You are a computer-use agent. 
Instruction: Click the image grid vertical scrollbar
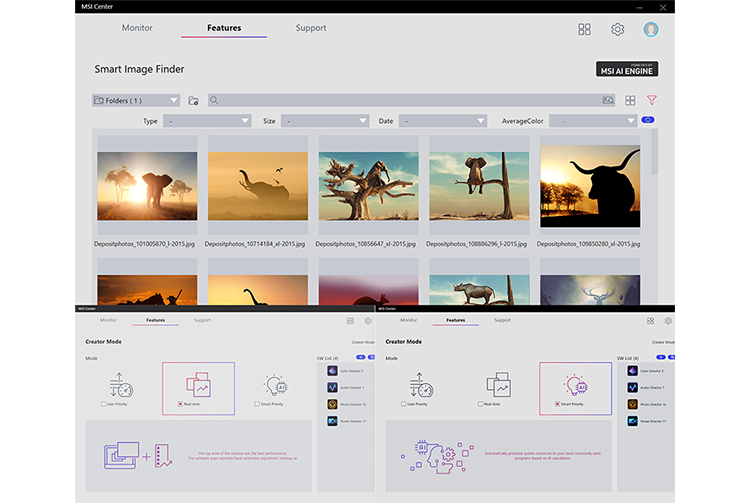tap(654, 152)
